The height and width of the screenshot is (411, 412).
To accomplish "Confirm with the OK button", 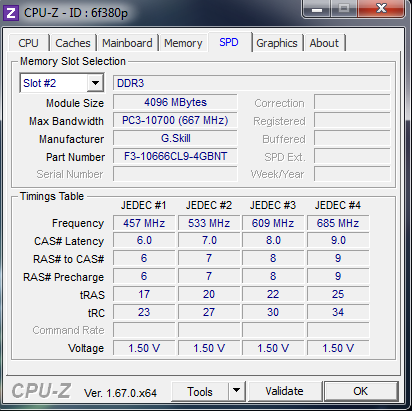I will (x=361, y=391).
